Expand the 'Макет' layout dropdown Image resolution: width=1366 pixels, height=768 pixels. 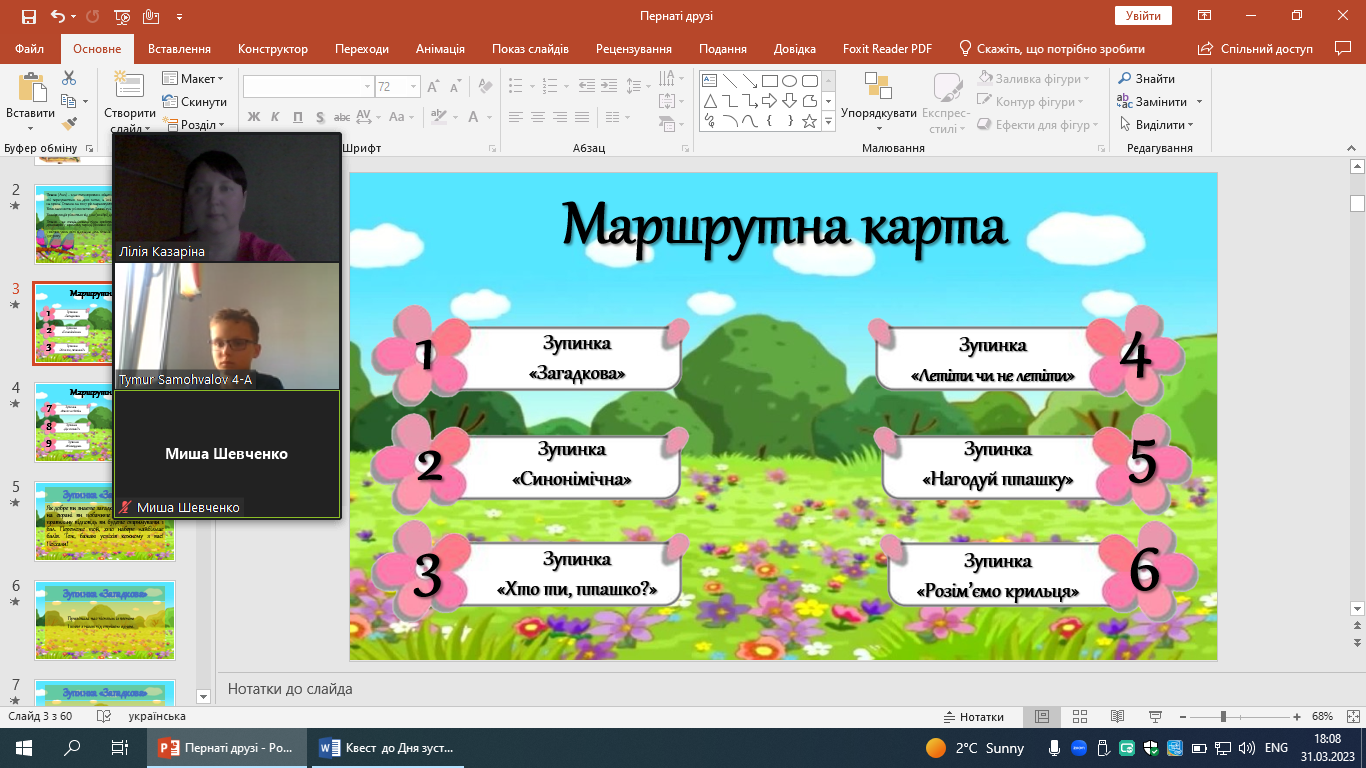[193, 79]
